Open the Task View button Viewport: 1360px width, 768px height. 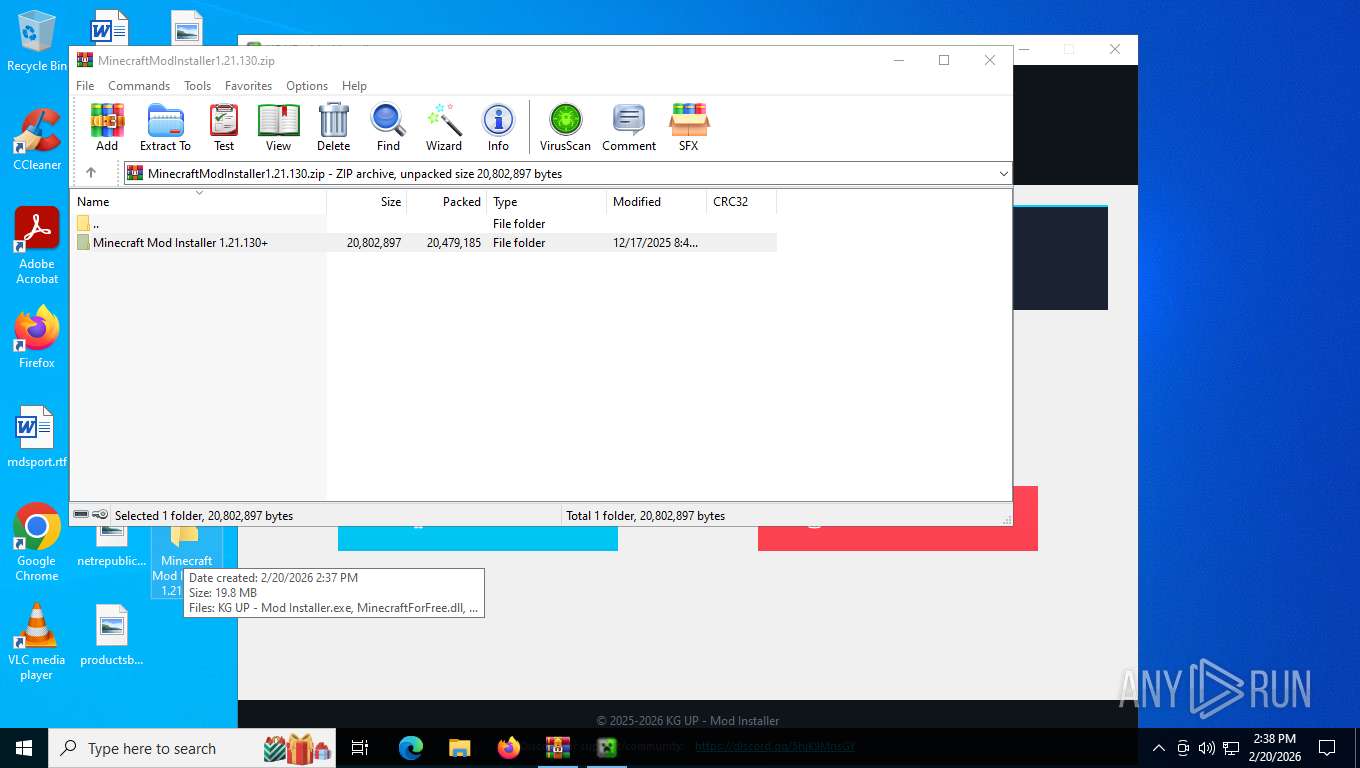pos(361,748)
